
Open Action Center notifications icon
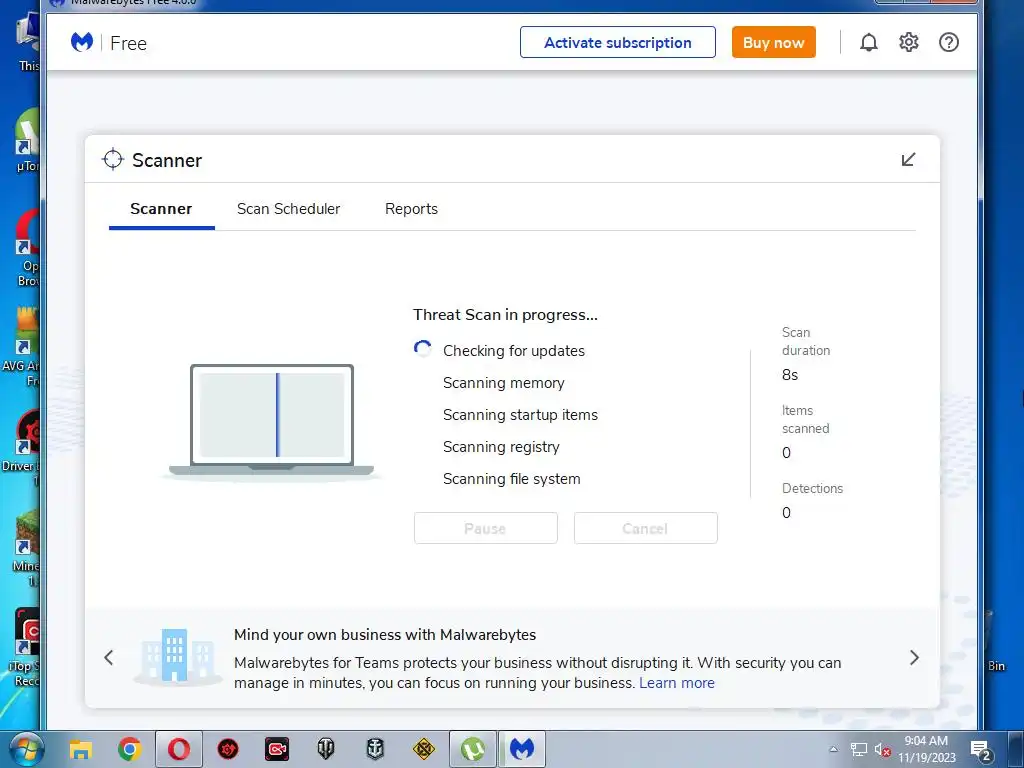[x=980, y=750]
